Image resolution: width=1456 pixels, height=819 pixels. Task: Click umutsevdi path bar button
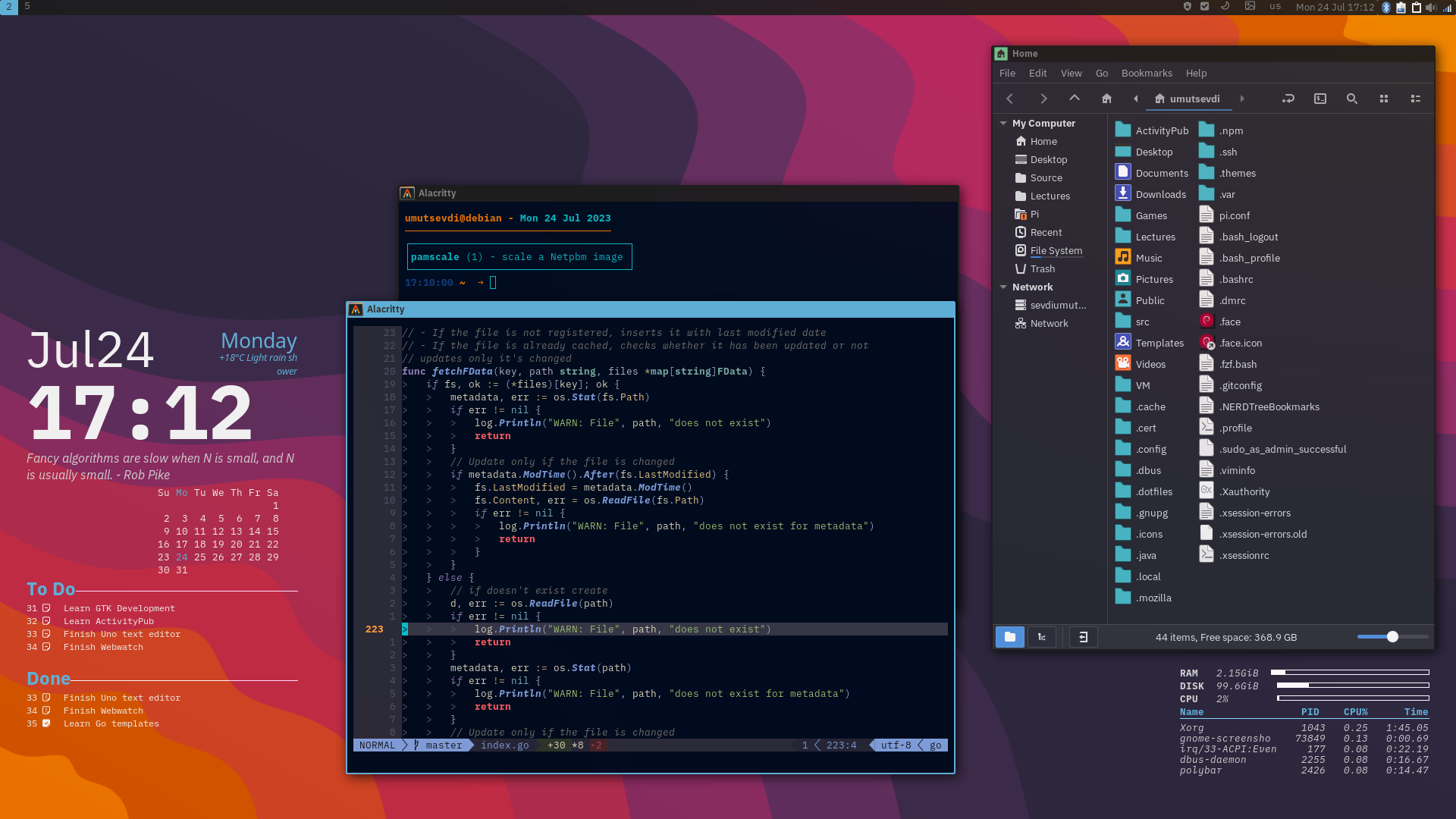[1187, 99]
